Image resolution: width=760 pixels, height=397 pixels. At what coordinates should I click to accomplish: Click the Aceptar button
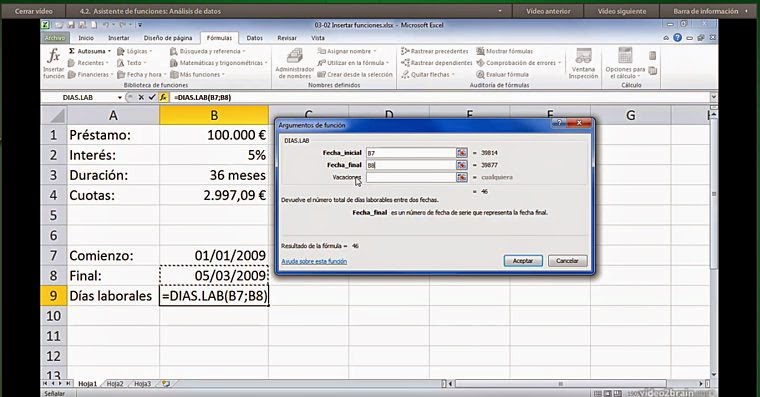(523, 261)
